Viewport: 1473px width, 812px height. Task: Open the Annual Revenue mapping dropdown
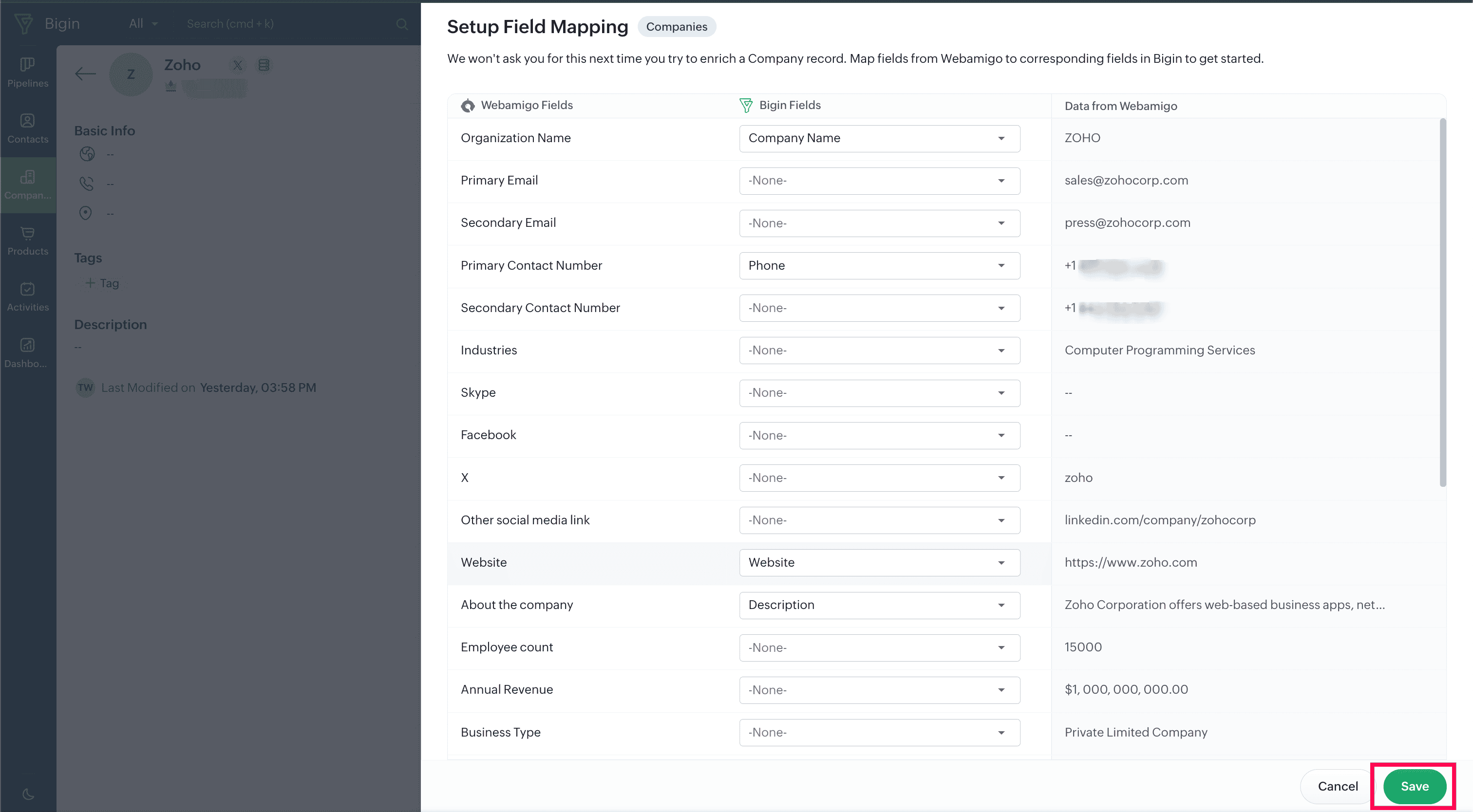coord(879,690)
